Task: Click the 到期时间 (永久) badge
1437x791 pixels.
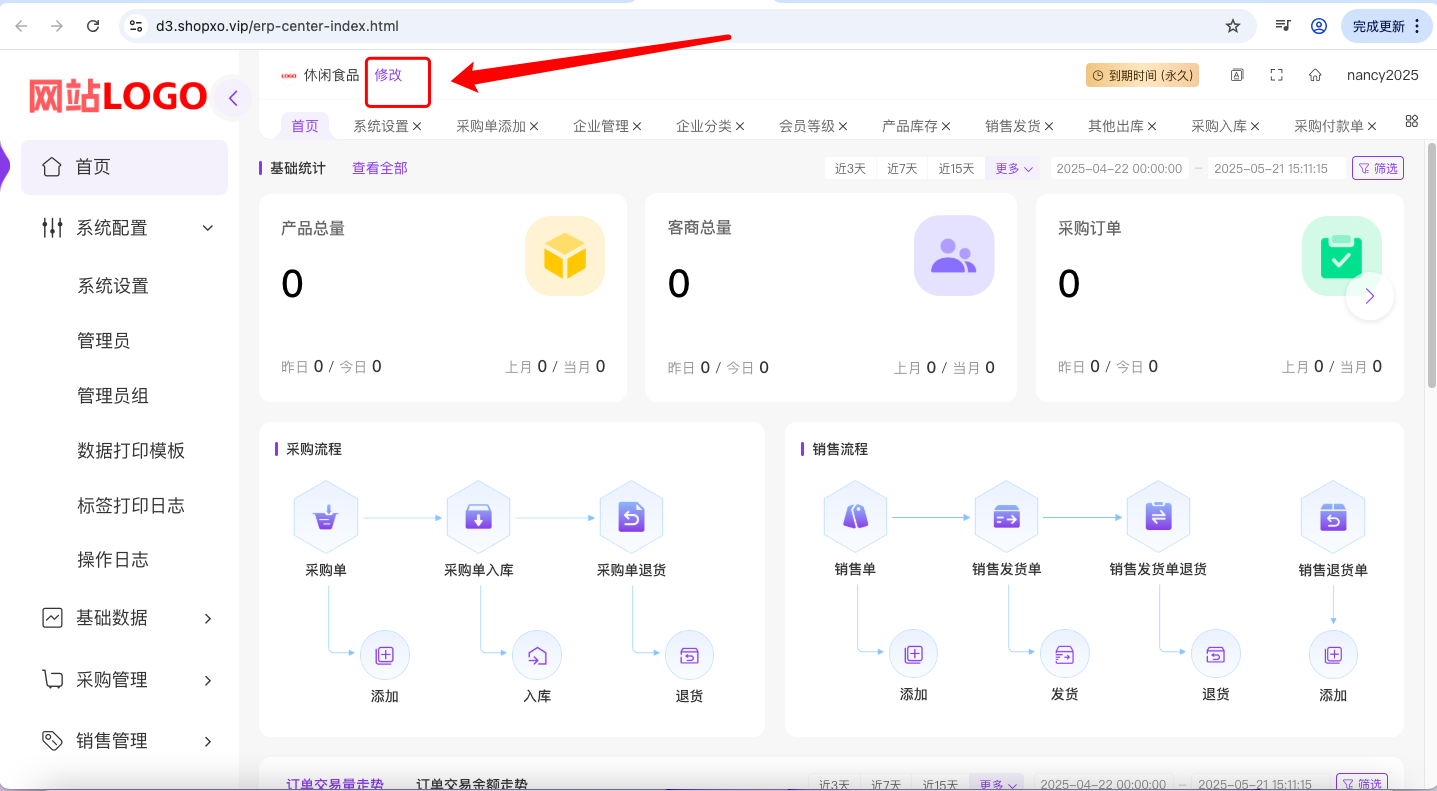Action: point(1142,75)
